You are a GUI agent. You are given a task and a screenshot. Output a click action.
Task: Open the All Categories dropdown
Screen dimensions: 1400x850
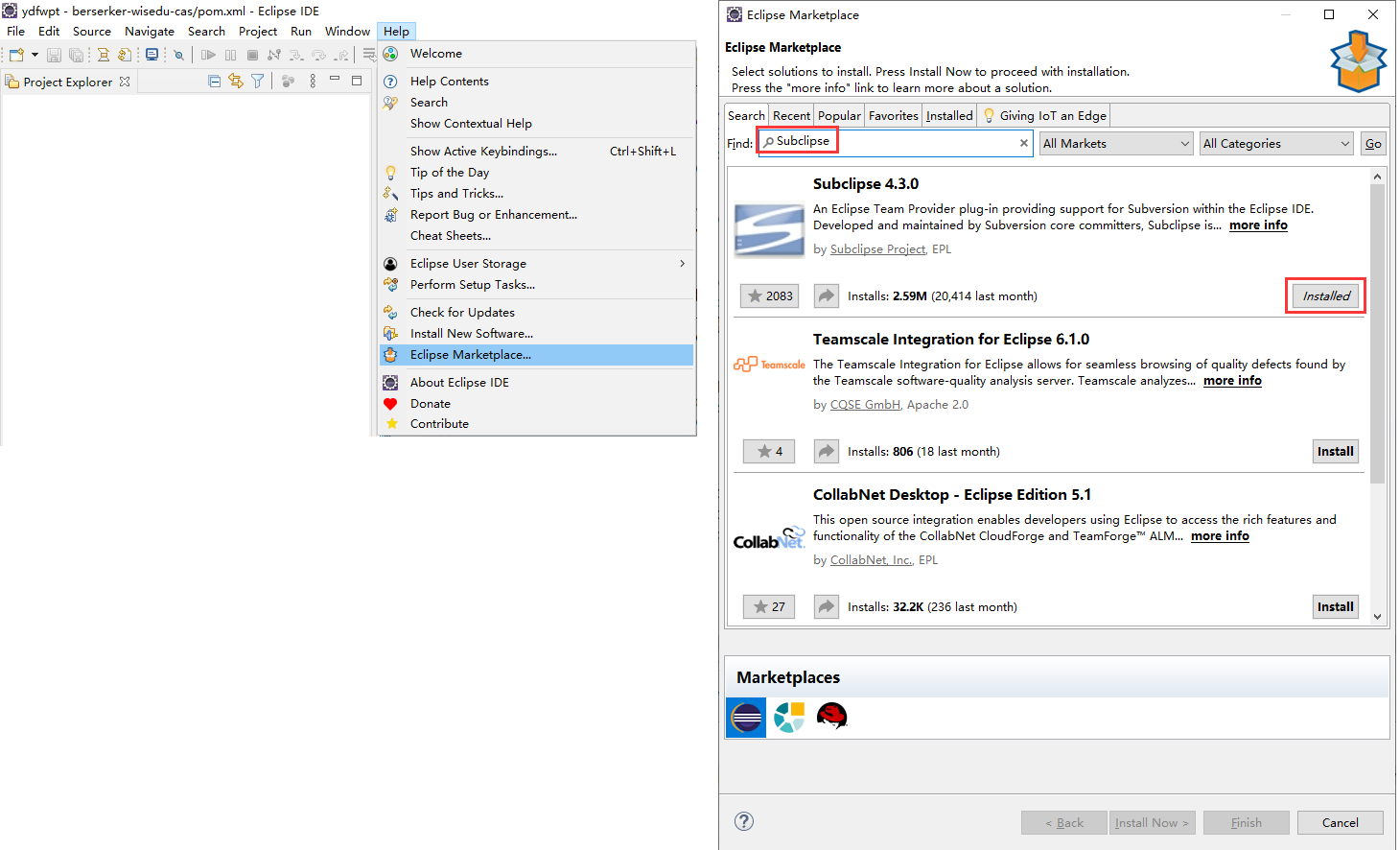click(x=1276, y=144)
